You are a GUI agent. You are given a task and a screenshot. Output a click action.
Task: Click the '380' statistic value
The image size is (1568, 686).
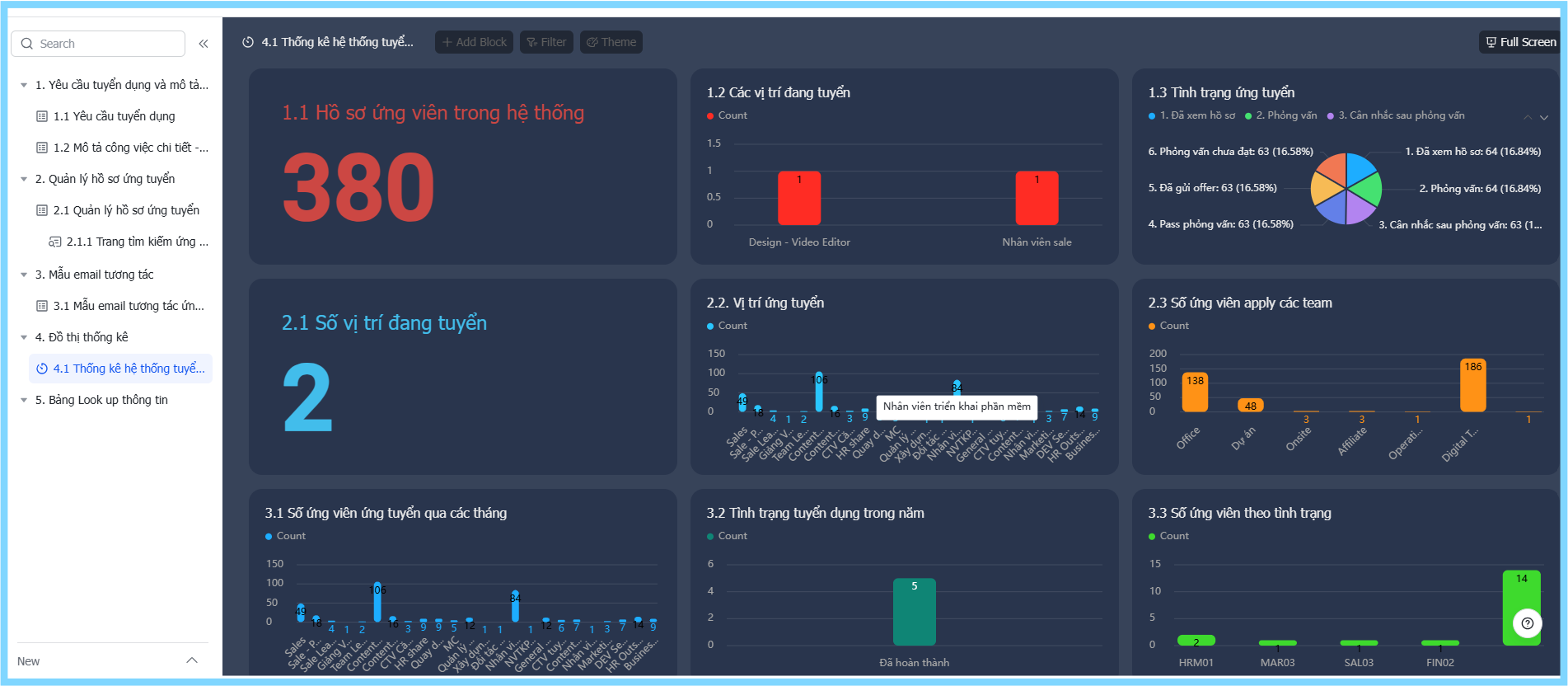point(358,187)
